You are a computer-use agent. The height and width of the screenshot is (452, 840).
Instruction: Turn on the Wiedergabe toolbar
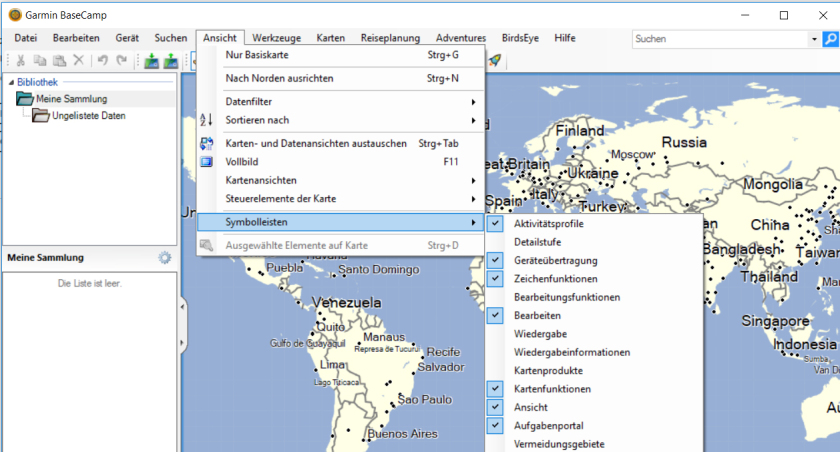click(540, 333)
